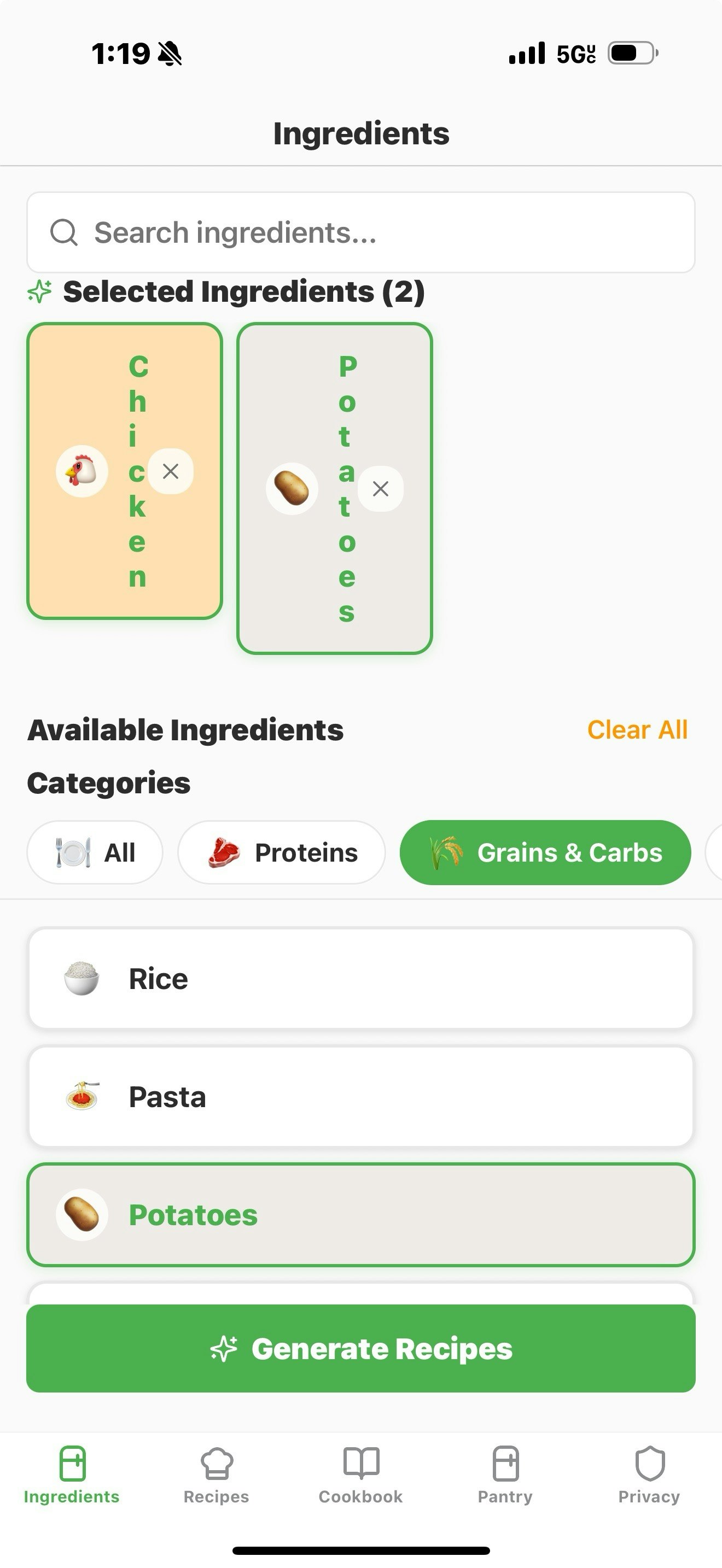Tap the chicken emoji icon
722x1568 pixels.
coord(81,471)
